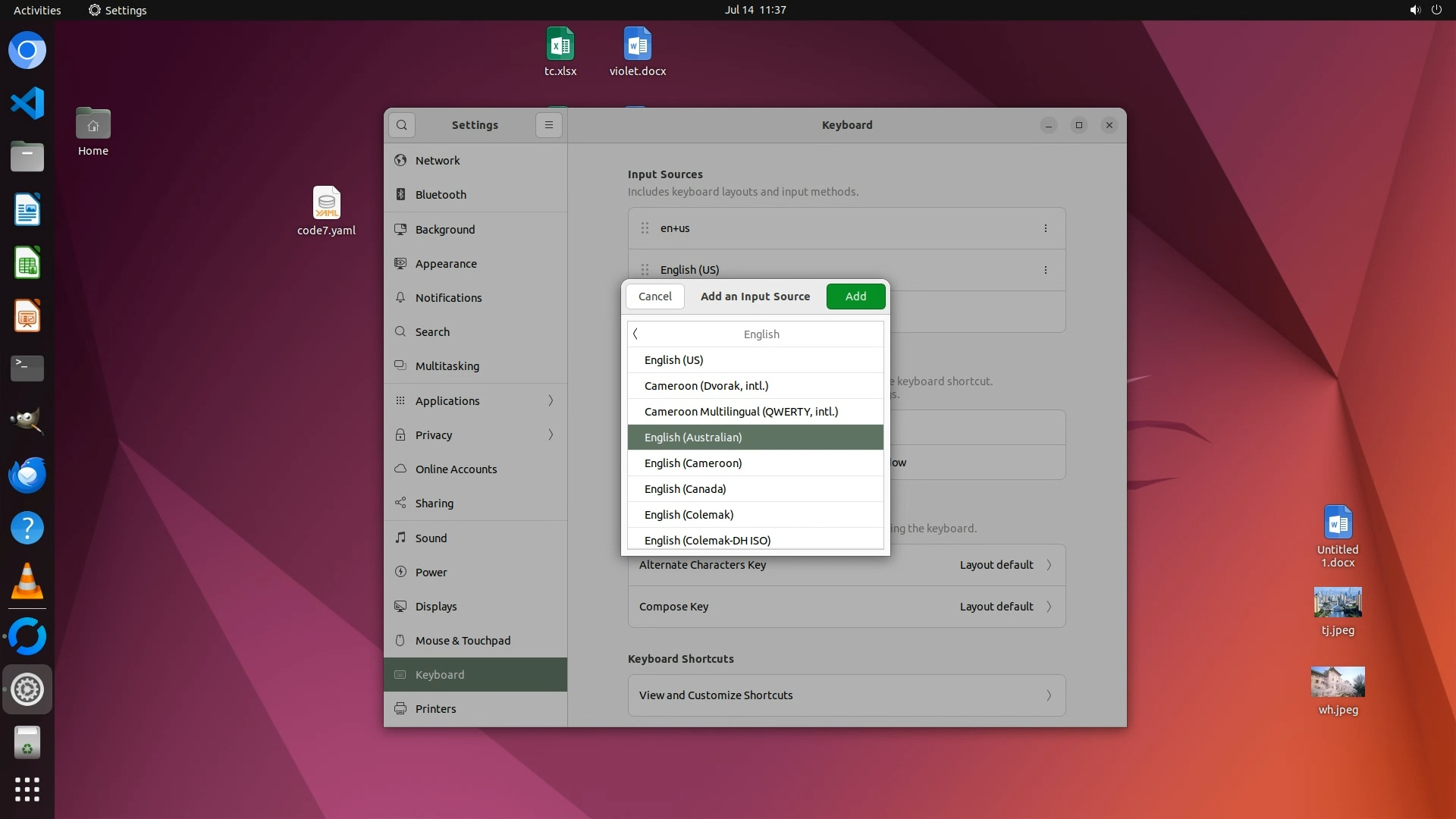Click drag handle icon beside en+us
The width and height of the screenshot is (1456, 819).
coord(645,228)
